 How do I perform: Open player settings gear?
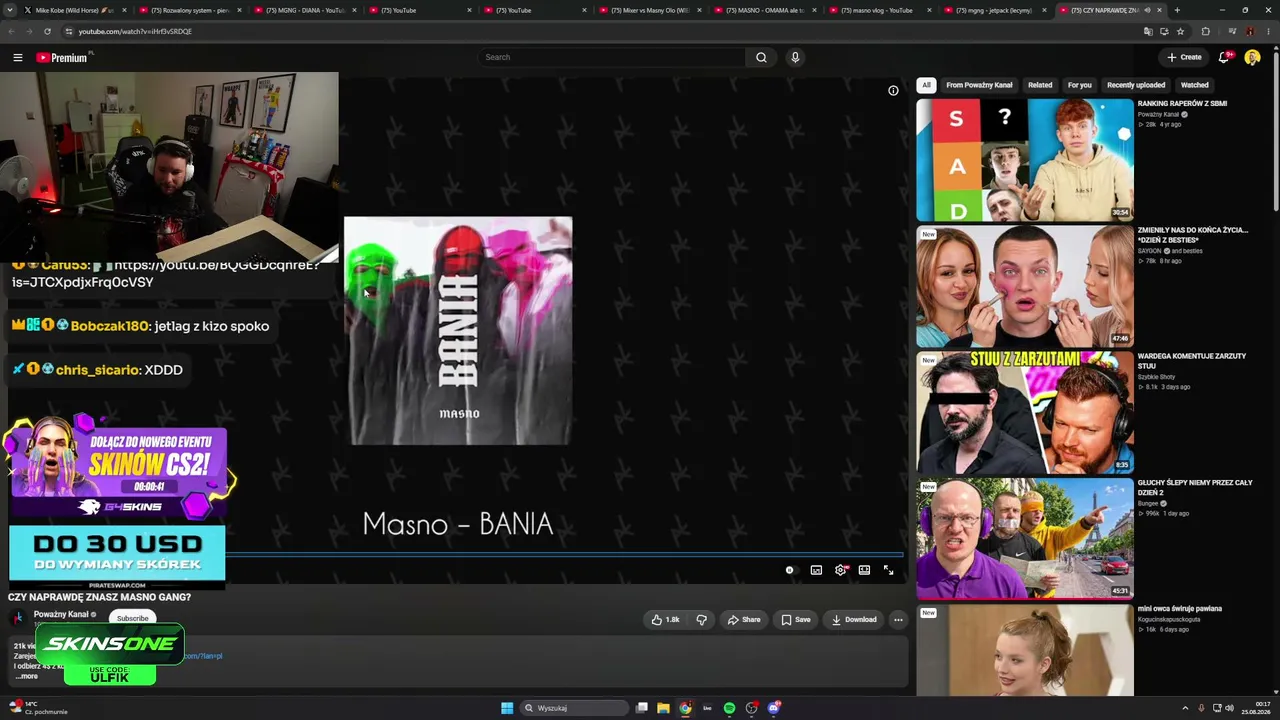[x=840, y=570]
